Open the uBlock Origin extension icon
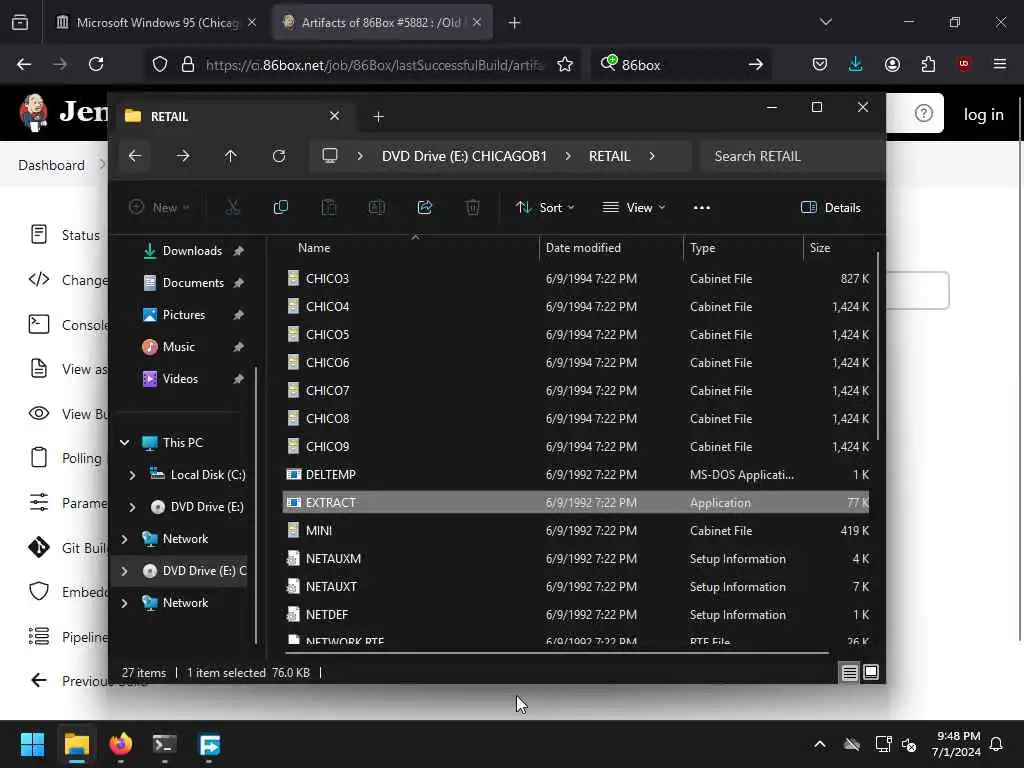 point(964,64)
